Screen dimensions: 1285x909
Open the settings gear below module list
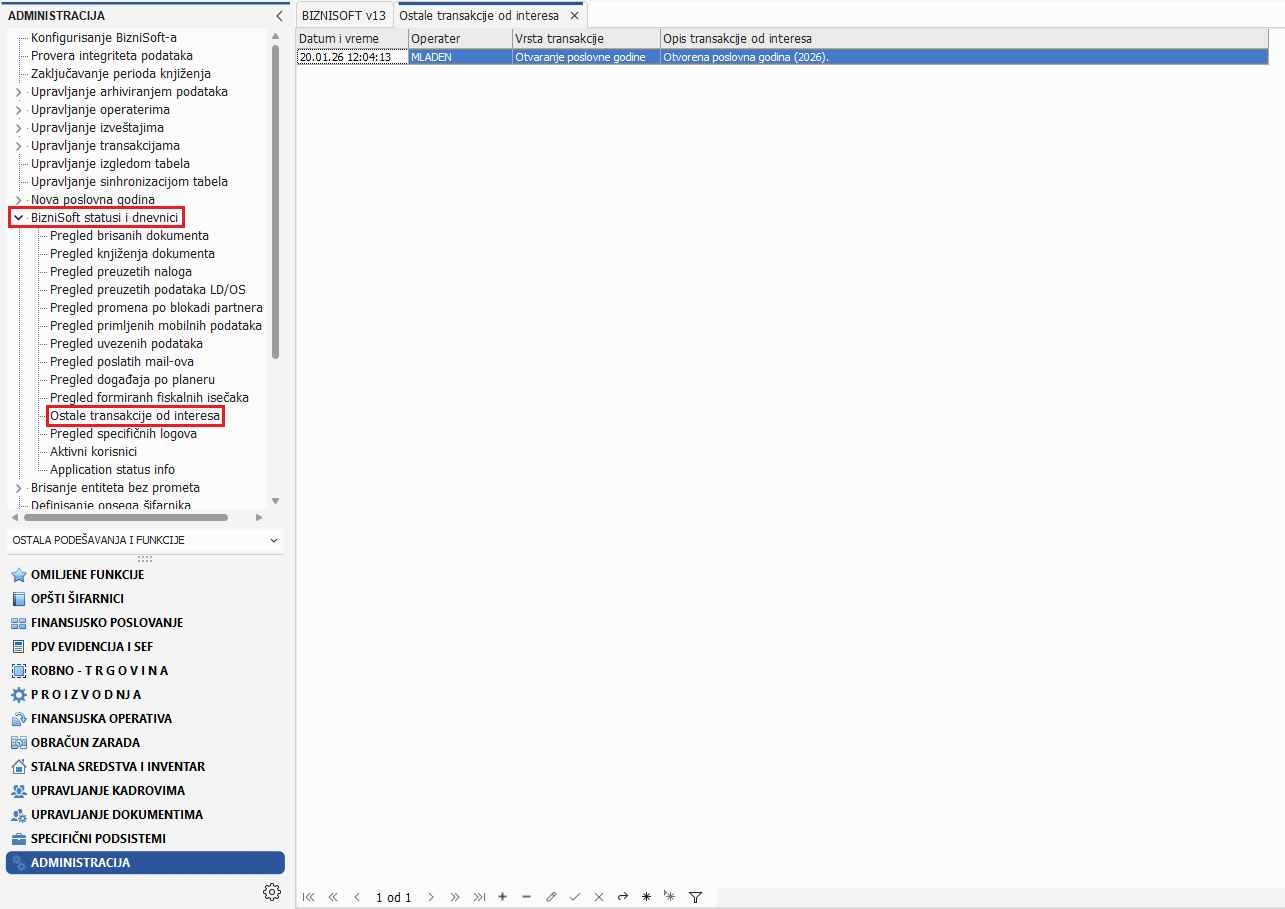pyautogui.click(x=271, y=892)
